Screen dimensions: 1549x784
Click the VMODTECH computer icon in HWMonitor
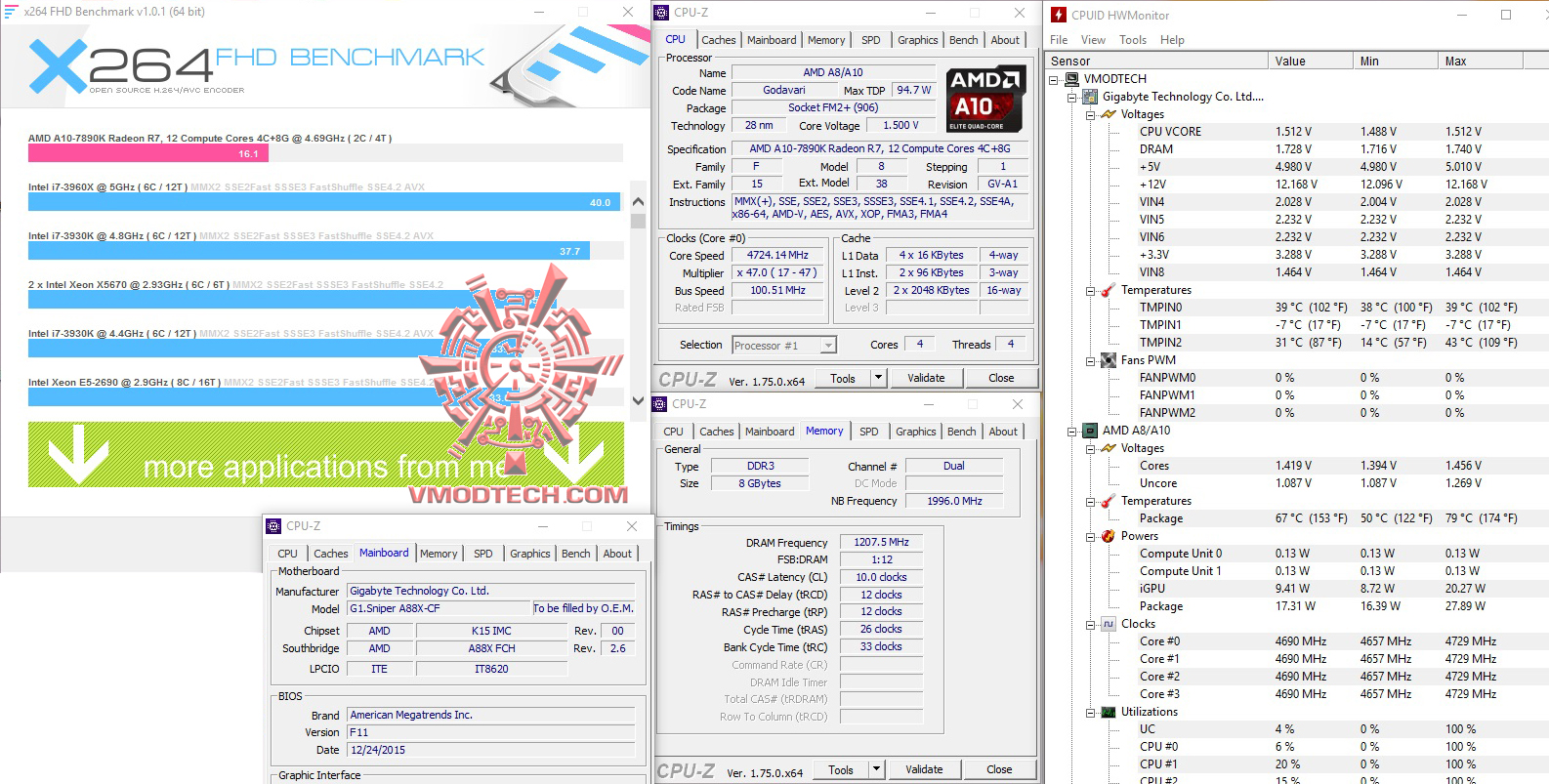click(1071, 79)
